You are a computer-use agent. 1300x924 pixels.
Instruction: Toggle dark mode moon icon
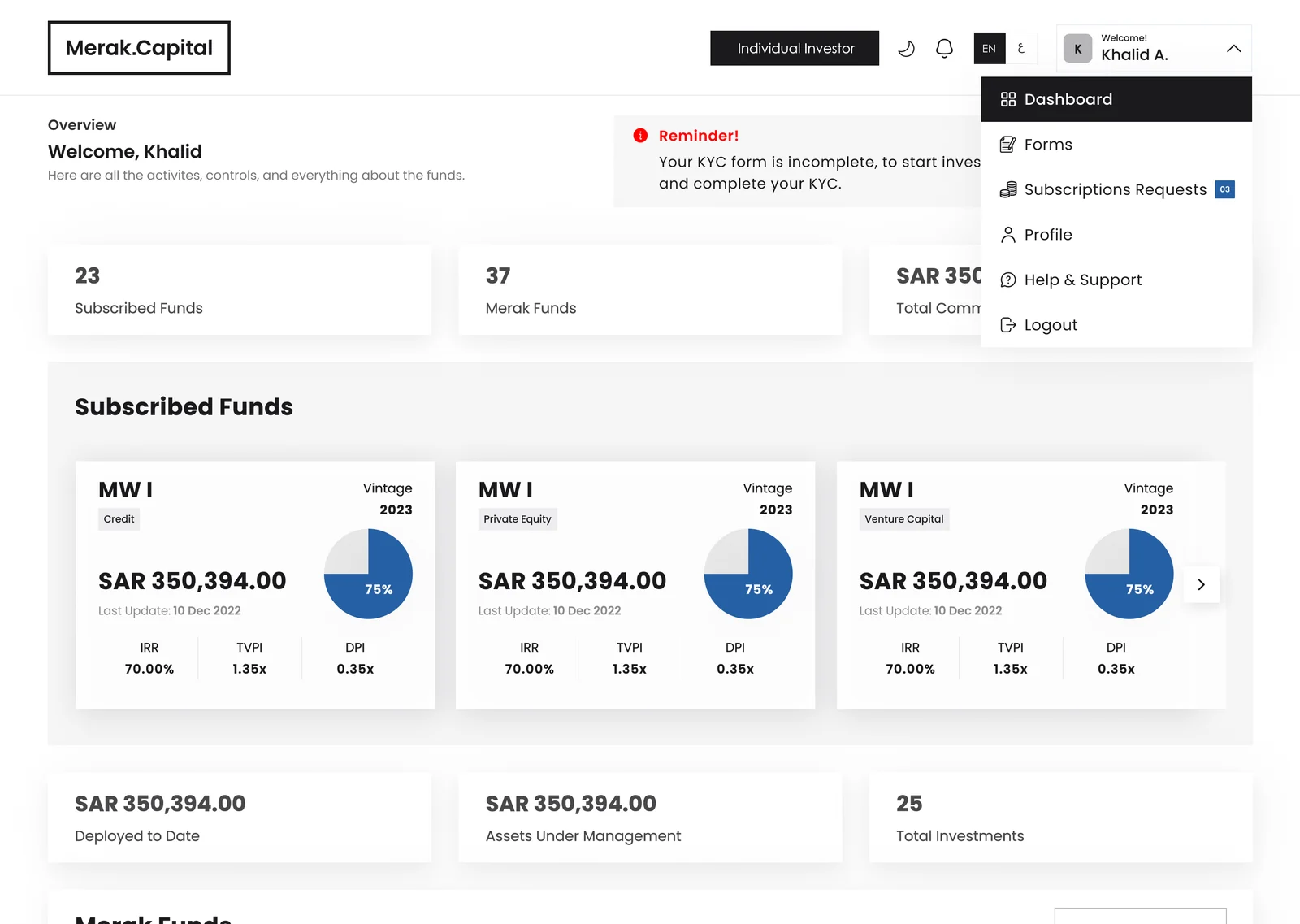pos(906,49)
